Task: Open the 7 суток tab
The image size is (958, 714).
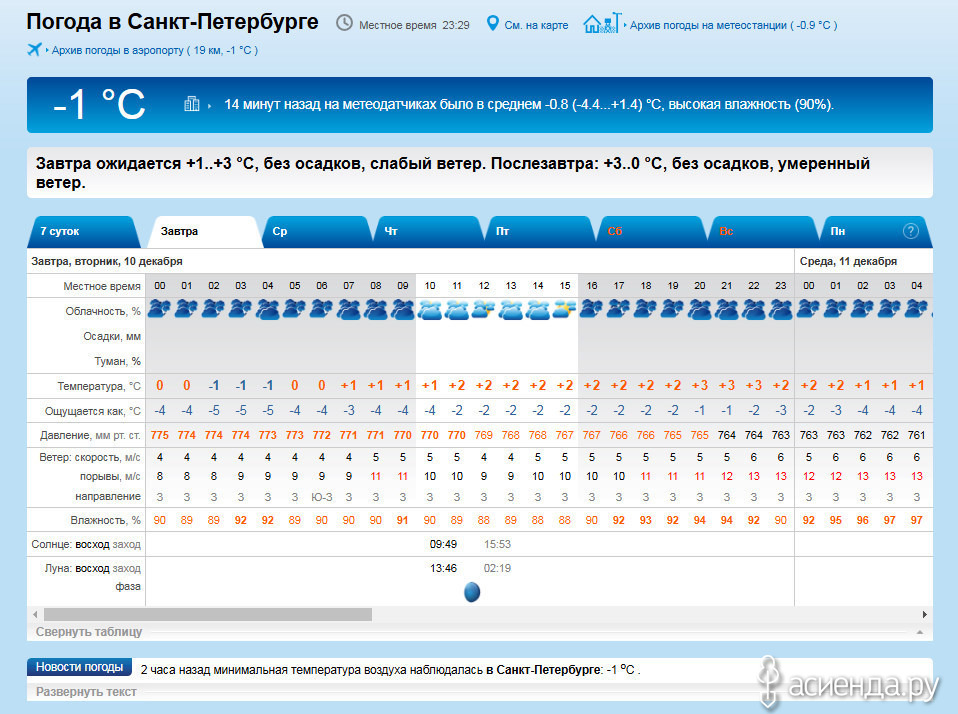Action: click(x=83, y=231)
